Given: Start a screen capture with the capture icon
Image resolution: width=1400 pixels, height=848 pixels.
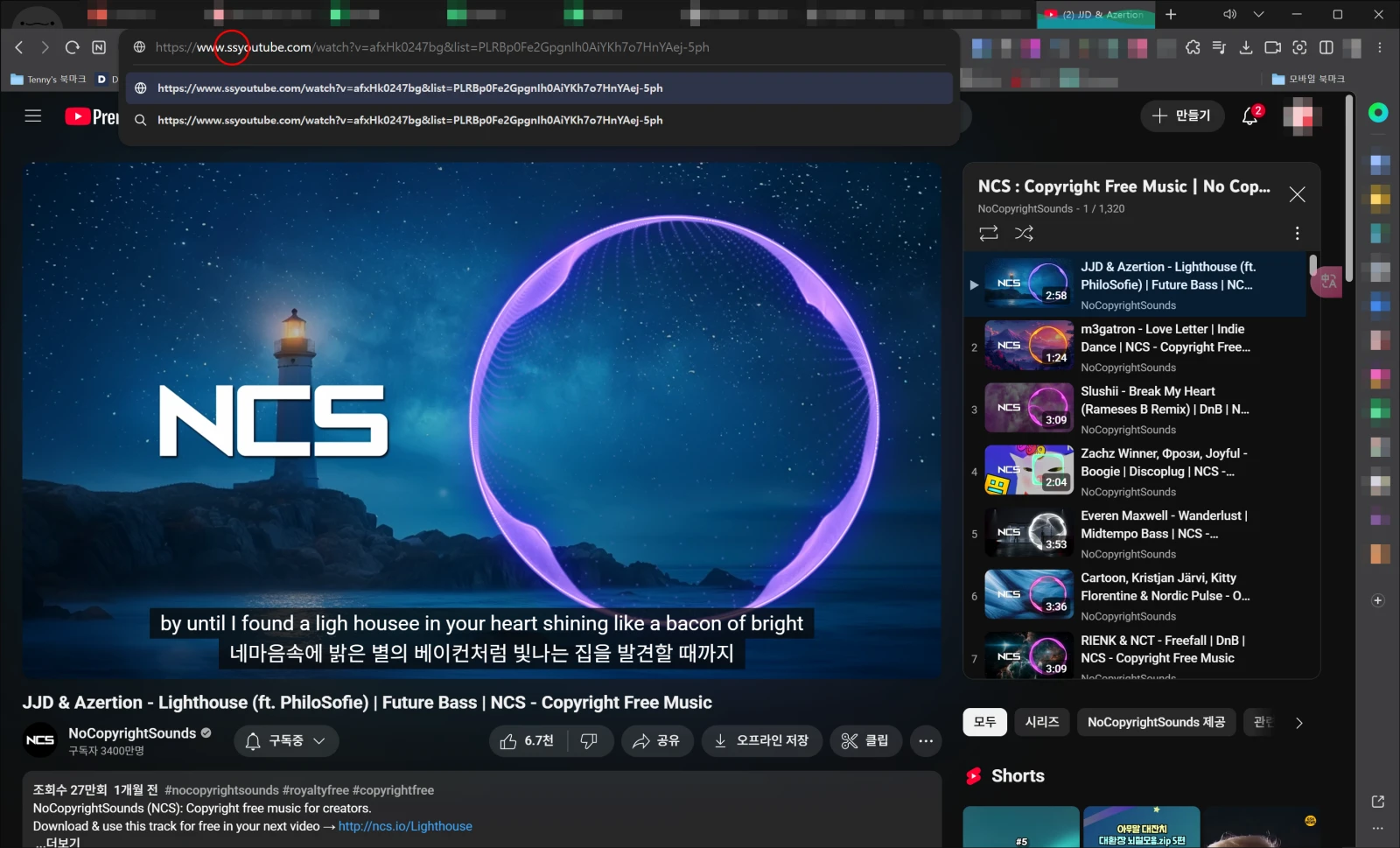Looking at the screenshot, I should (x=1299, y=47).
